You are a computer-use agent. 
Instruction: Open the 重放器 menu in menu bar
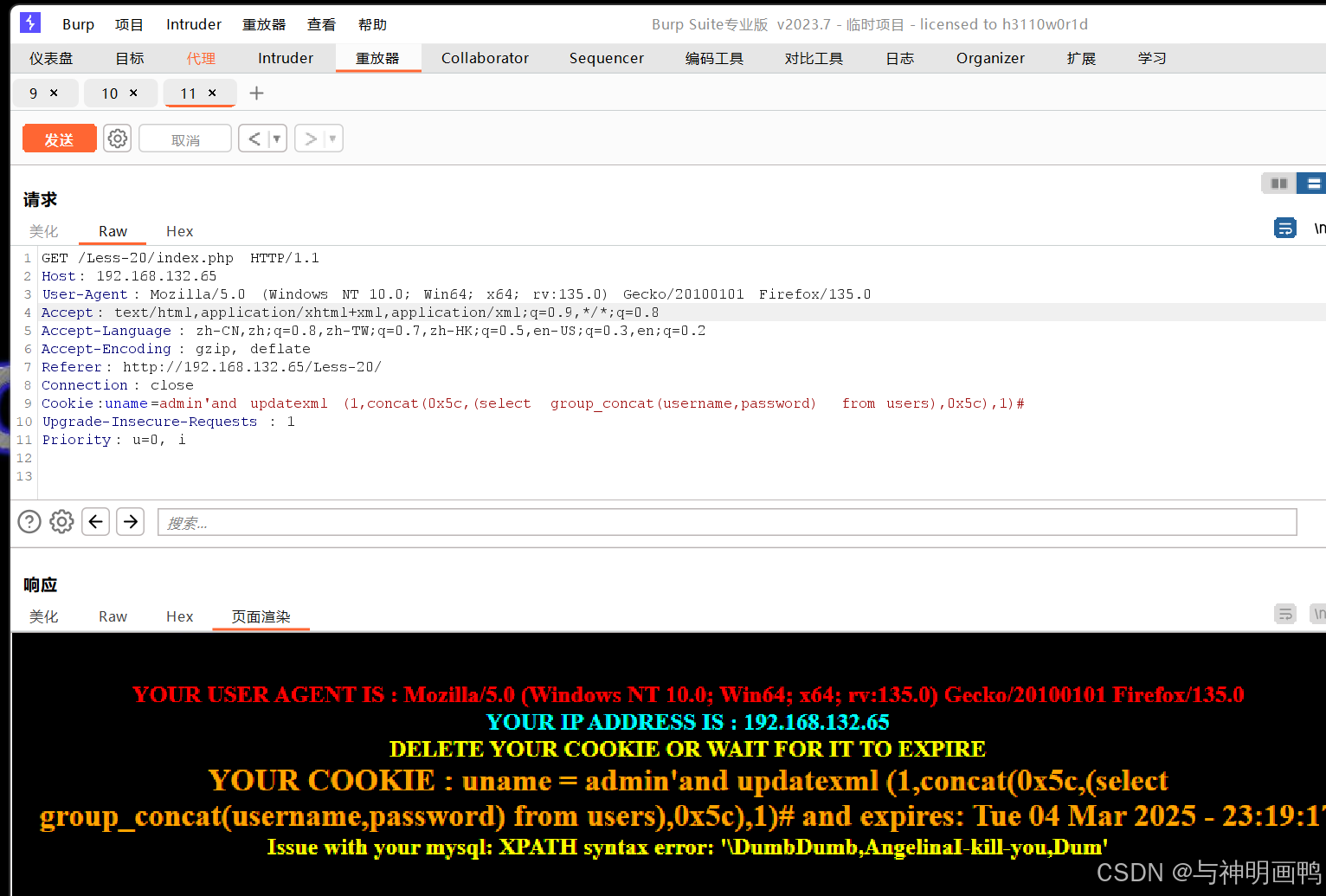[x=264, y=24]
